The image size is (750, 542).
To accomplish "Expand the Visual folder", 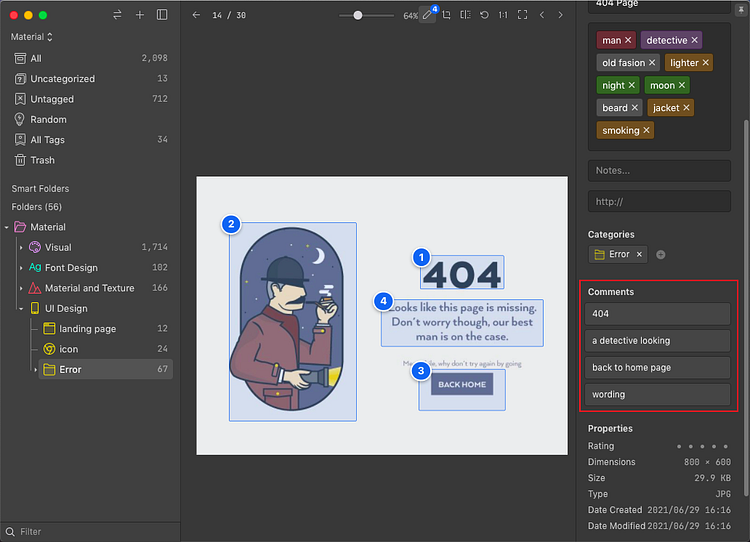I will coord(21,247).
